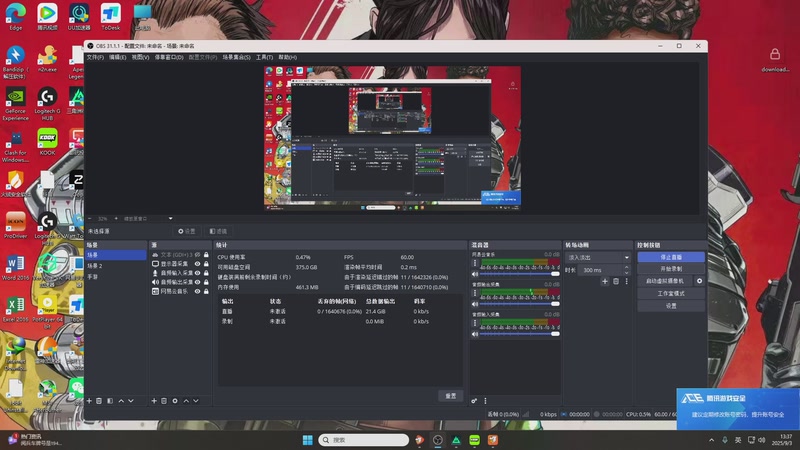Show hidden system tray icons chevron
Screen dimensions: 800x450
pyautogui.click(x=711, y=440)
